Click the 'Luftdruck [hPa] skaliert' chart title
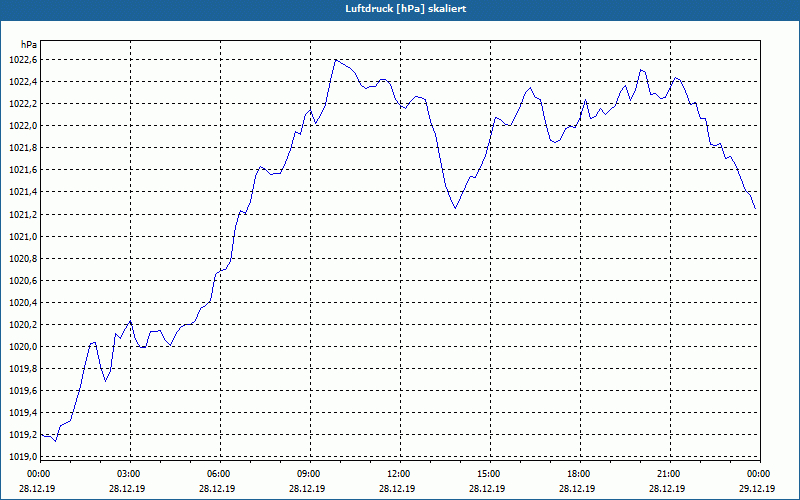Screen dimensions: 800x500 [x=405, y=9]
